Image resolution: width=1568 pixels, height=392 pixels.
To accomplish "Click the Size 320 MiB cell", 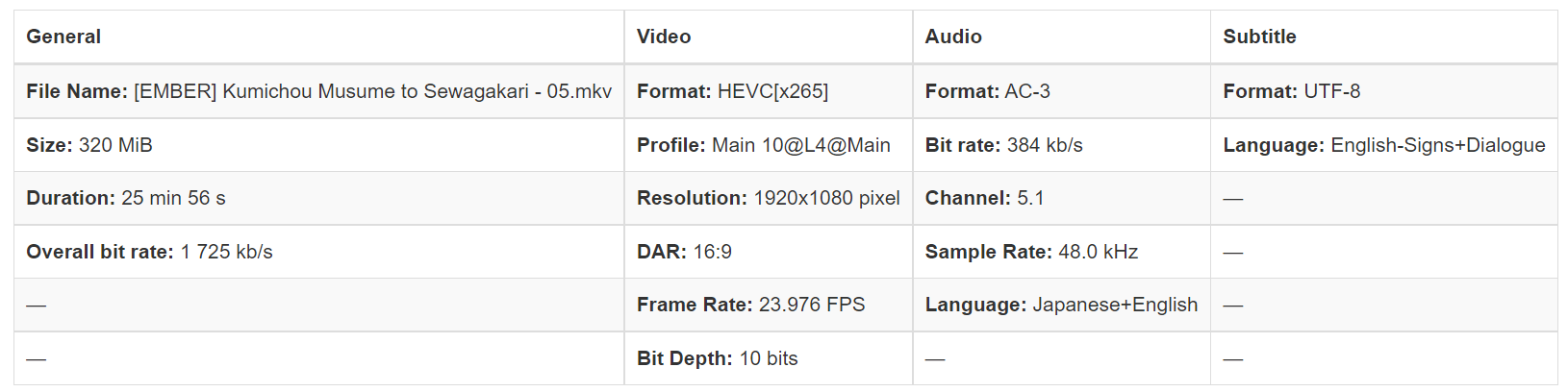I will (89, 145).
